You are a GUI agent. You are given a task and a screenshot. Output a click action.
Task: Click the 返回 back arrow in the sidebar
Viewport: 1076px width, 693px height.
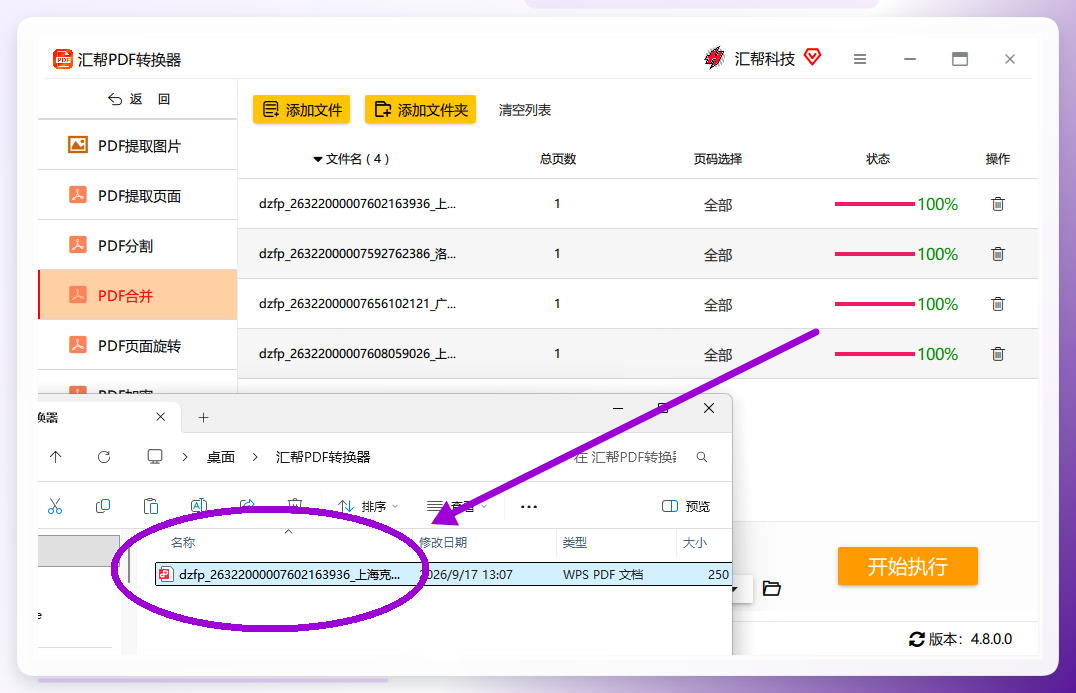click(x=115, y=99)
